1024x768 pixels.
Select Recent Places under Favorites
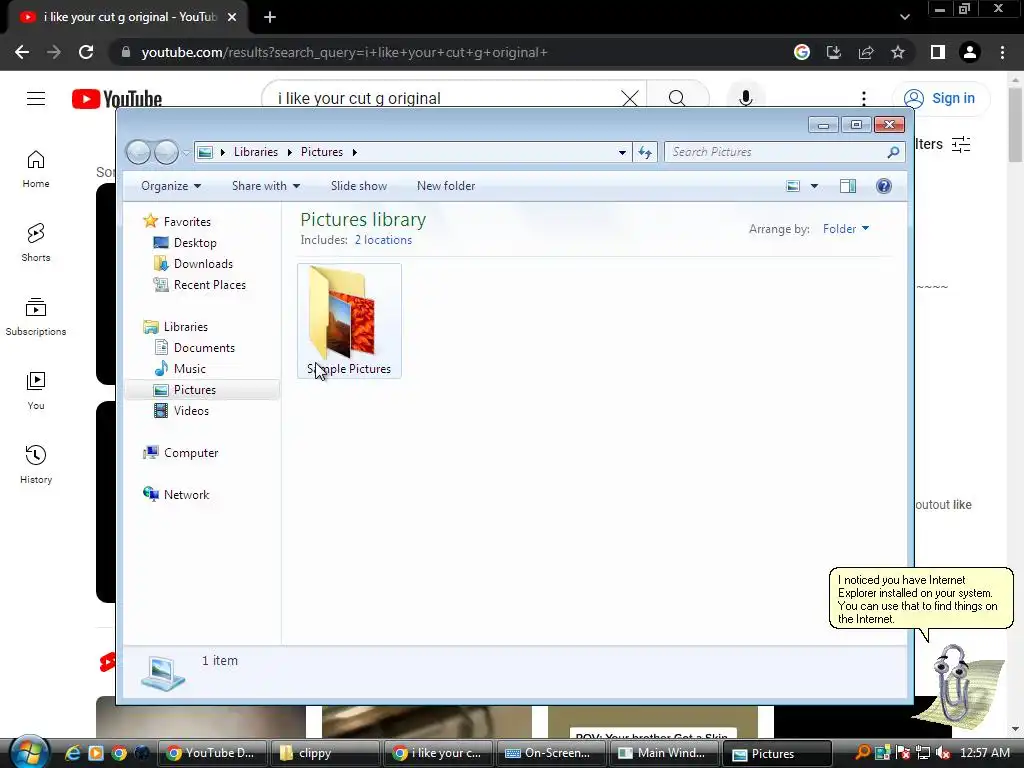tap(210, 285)
